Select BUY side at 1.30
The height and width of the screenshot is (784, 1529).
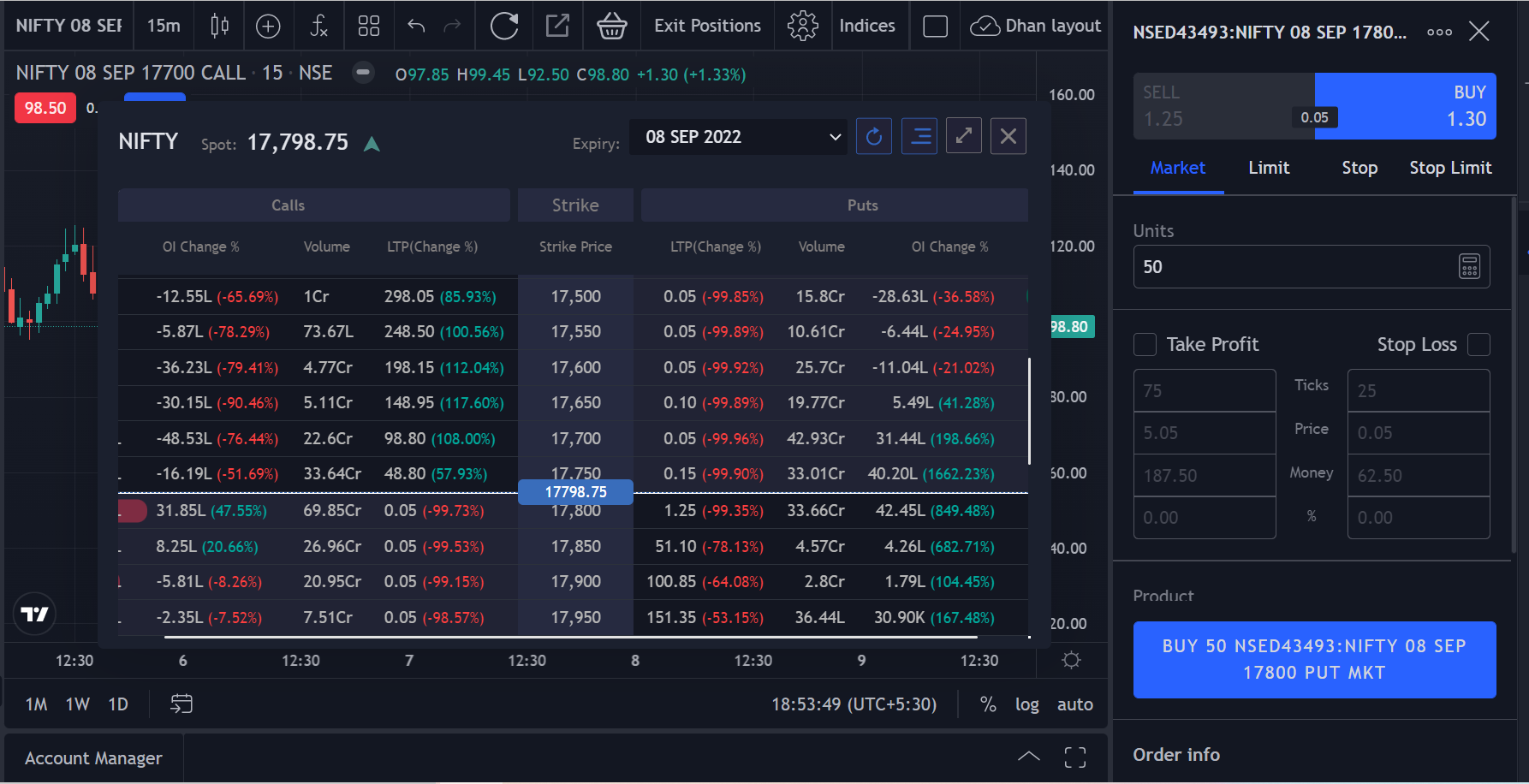tap(1406, 106)
